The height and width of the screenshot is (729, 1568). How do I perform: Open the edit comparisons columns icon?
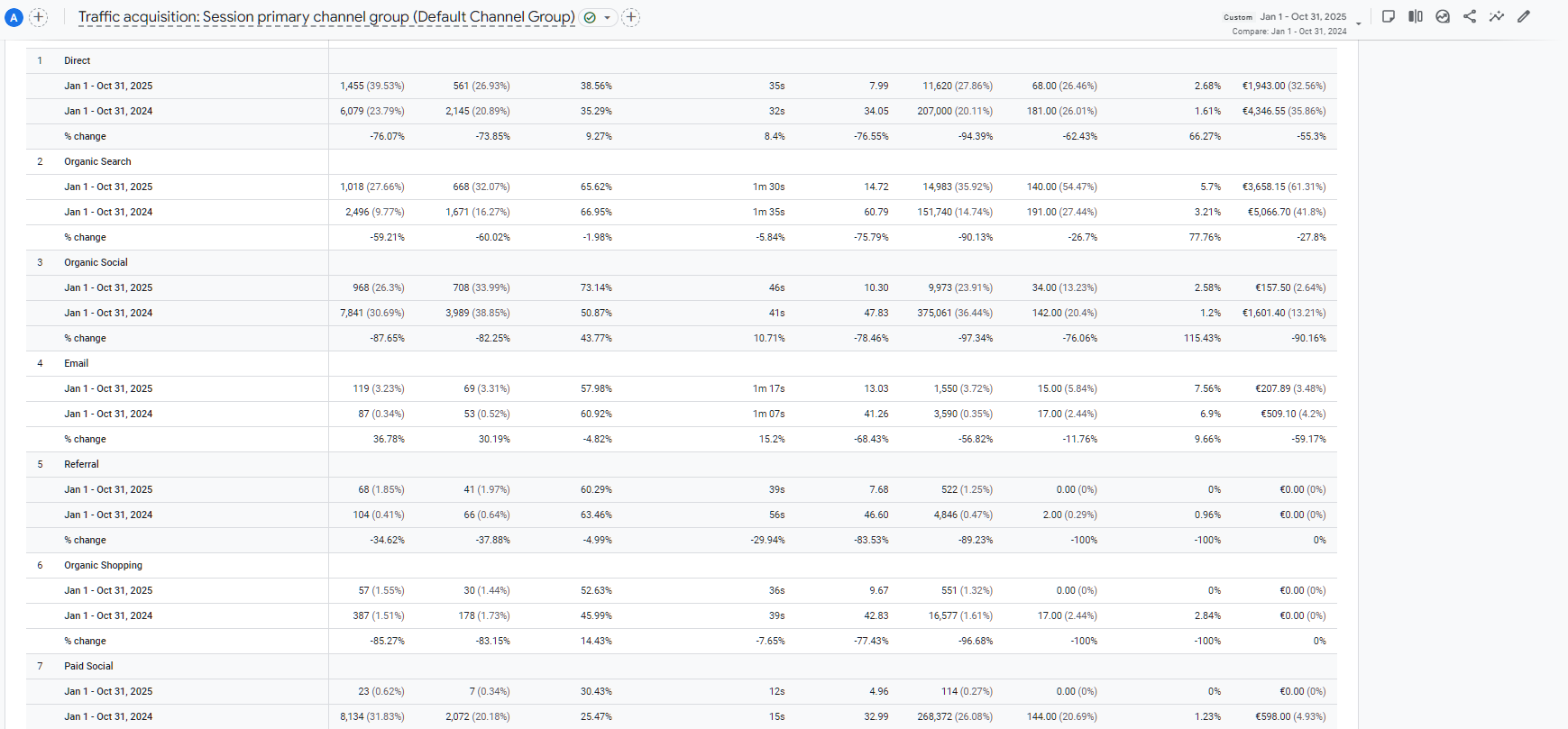tap(1416, 16)
